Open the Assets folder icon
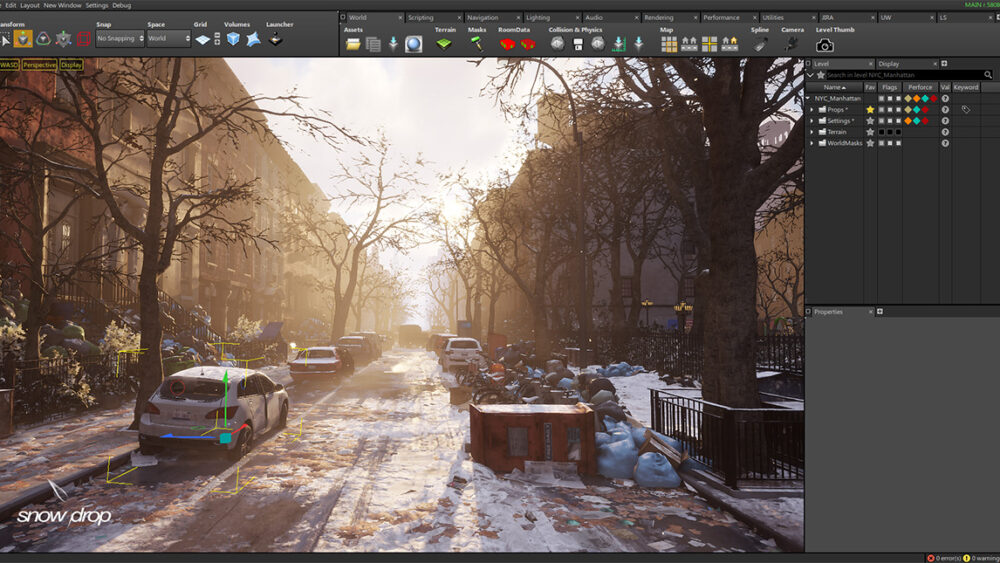 (353, 44)
